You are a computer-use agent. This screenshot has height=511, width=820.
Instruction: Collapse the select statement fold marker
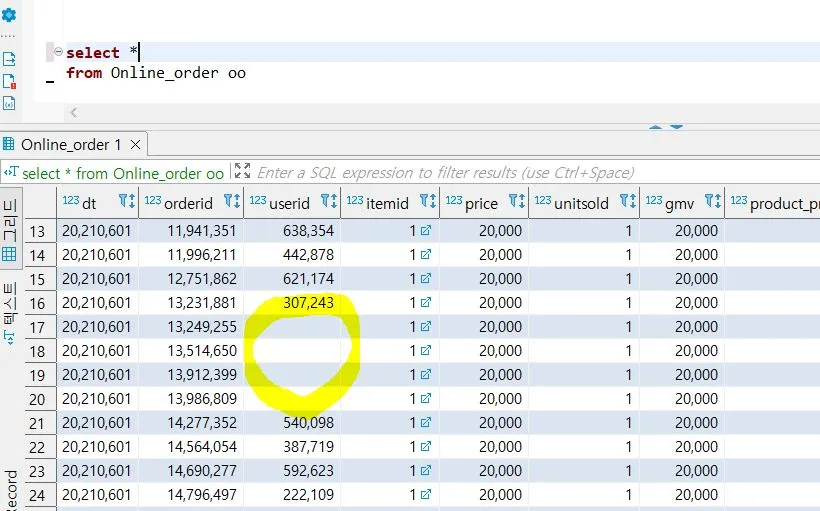(x=58, y=52)
